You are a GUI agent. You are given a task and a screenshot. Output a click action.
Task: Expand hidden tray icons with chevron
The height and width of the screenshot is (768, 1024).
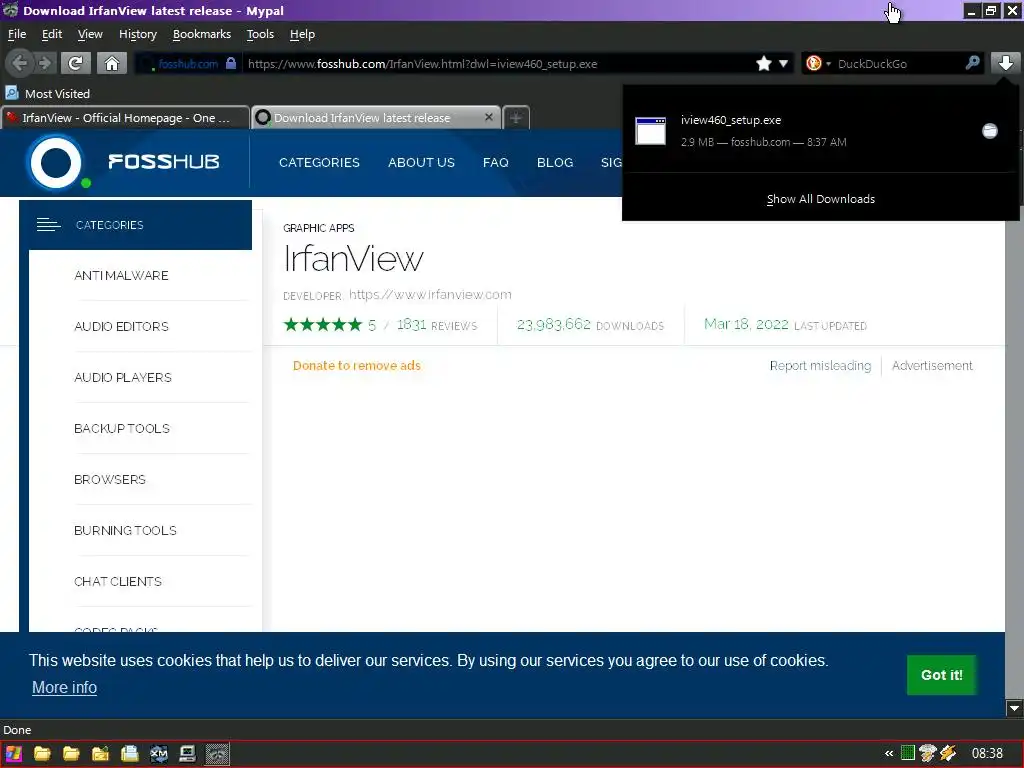coord(889,754)
